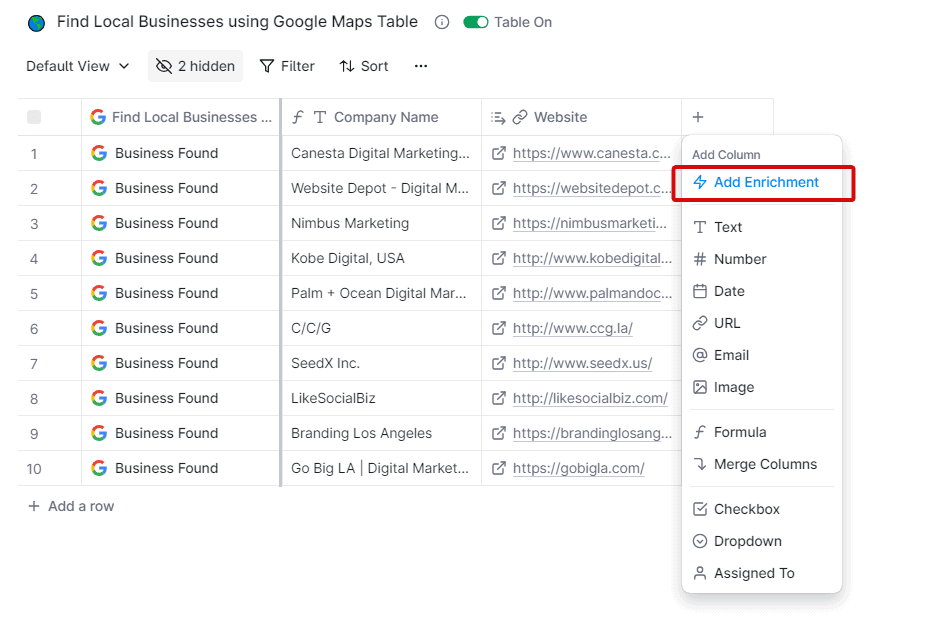
Task: Open the brandinglosang... link
Action: coord(592,433)
